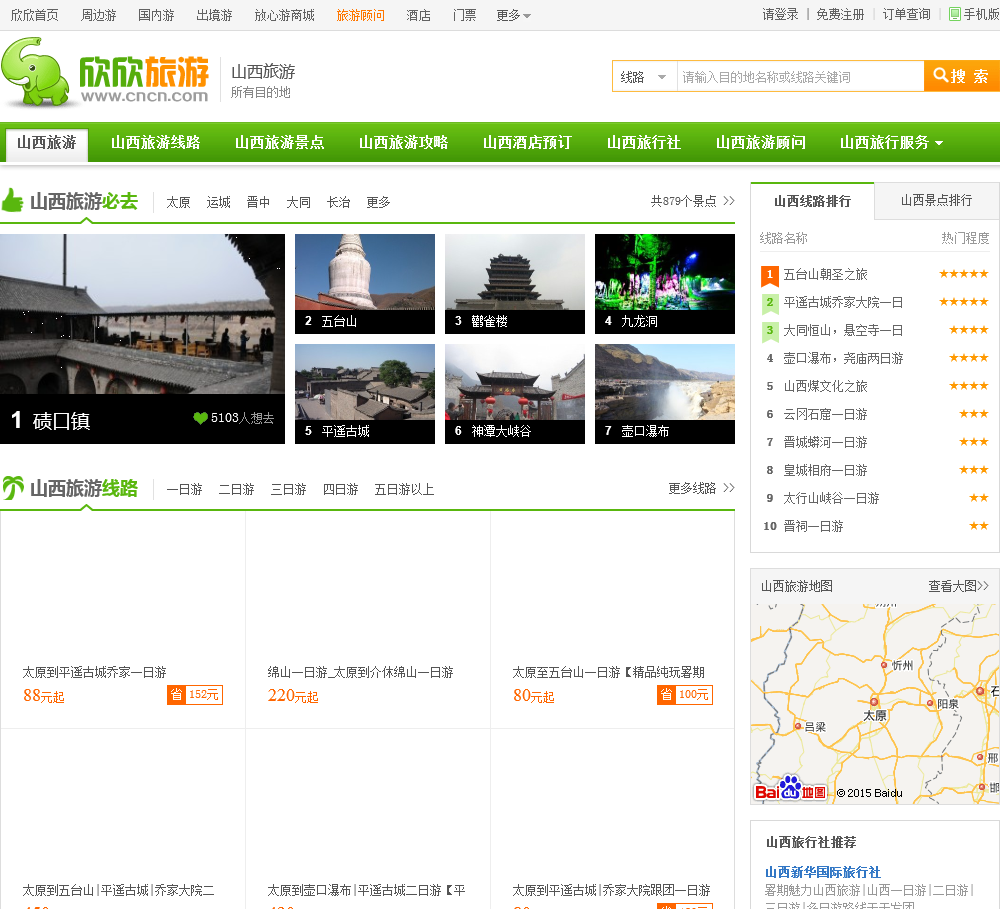Image resolution: width=1000 pixels, height=909 pixels.
Task: Open the 山西旅行社 menu item
Action: [643, 143]
